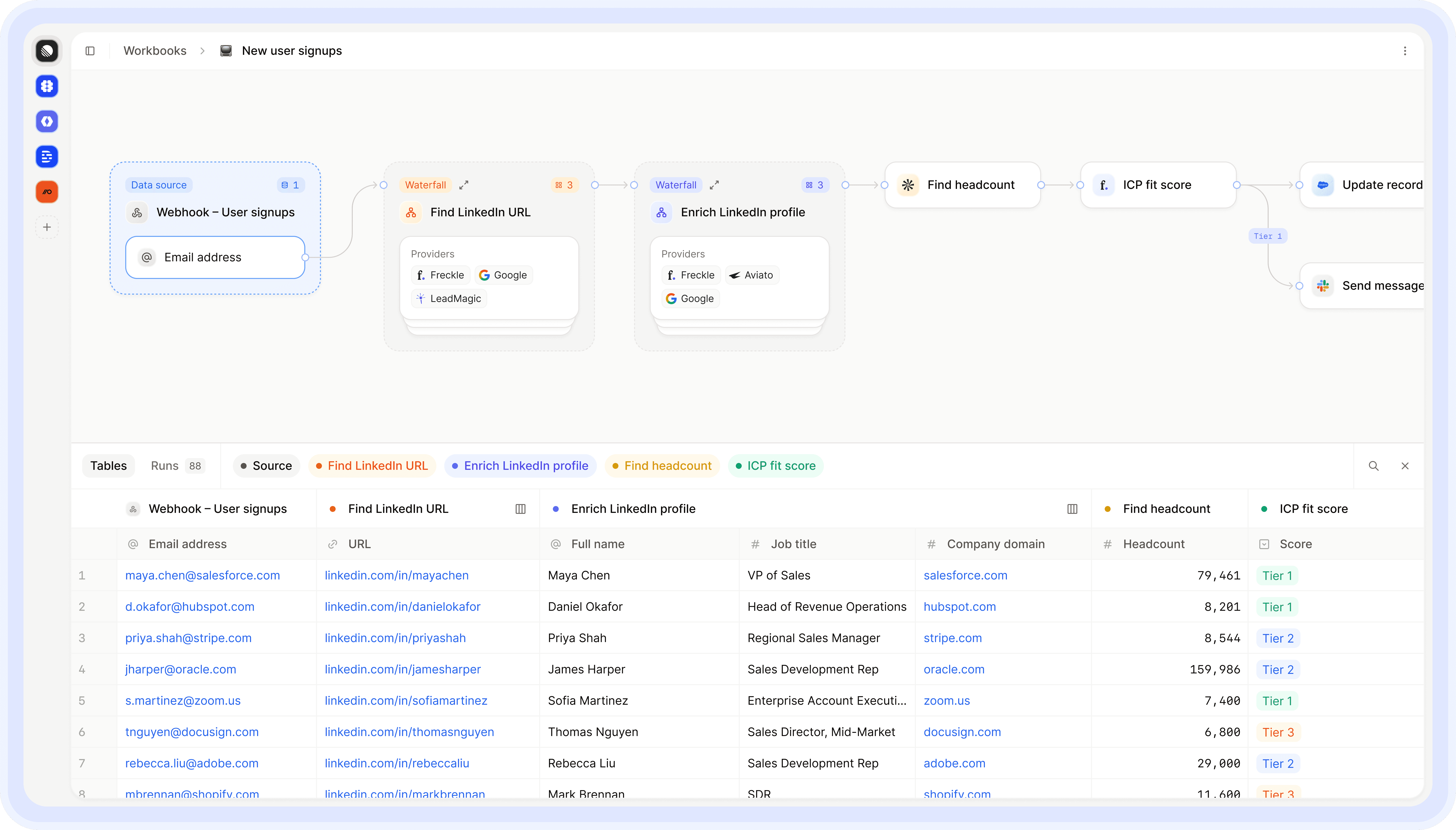Switch to the Tables tab
Image resolution: width=1456 pixels, height=830 pixels.
click(x=108, y=466)
